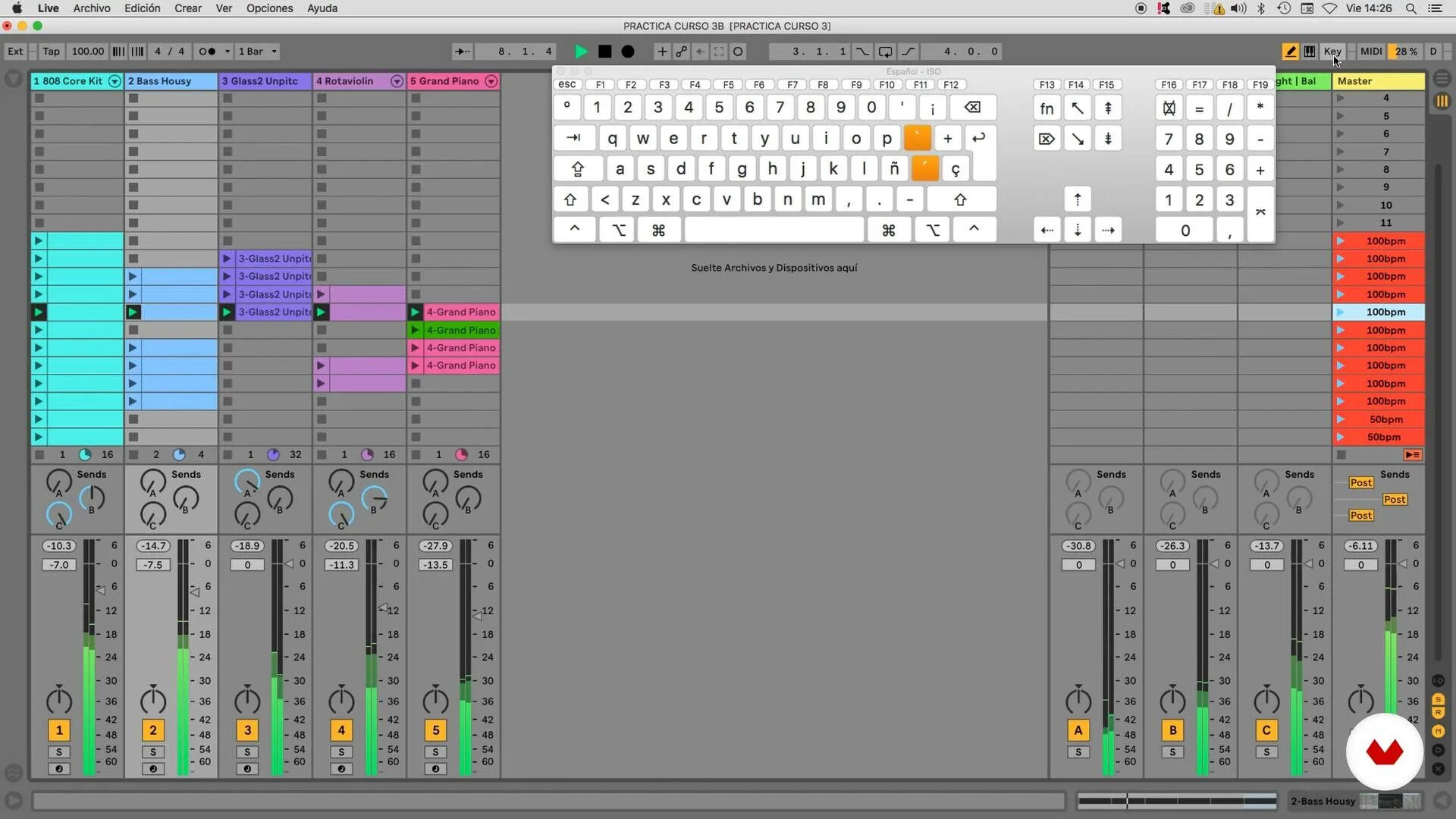
Task: Open the Opciones menu
Action: point(269,8)
